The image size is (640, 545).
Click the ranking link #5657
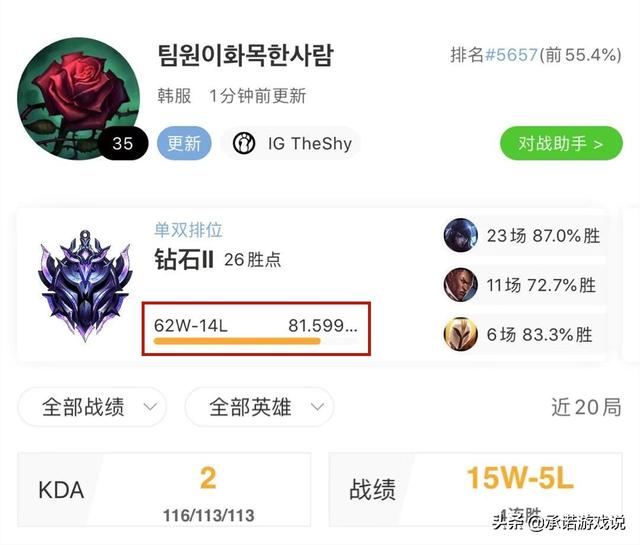pyautogui.click(x=511, y=55)
